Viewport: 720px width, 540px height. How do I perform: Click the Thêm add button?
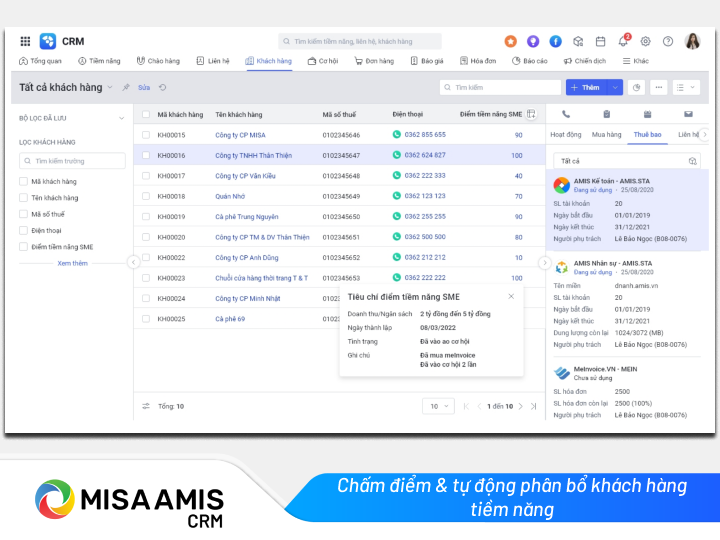coord(586,87)
